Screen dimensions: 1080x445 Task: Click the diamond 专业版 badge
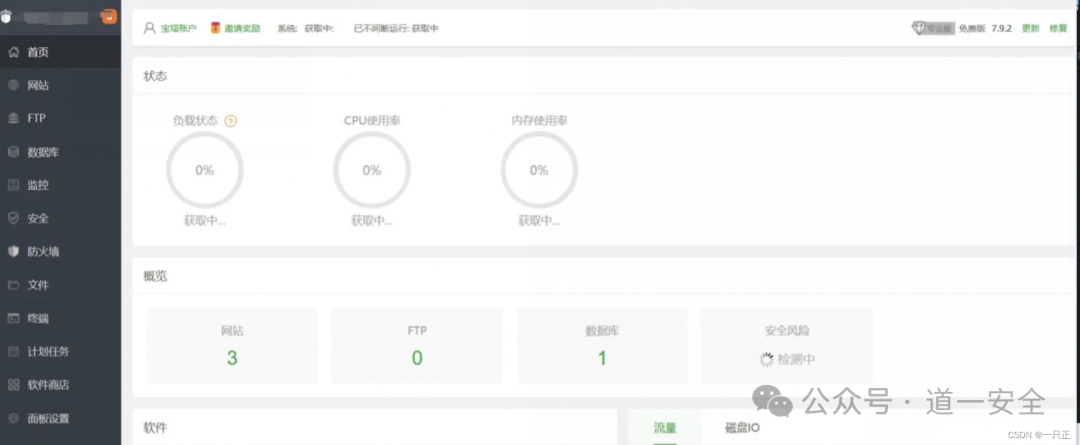pos(933,28)
